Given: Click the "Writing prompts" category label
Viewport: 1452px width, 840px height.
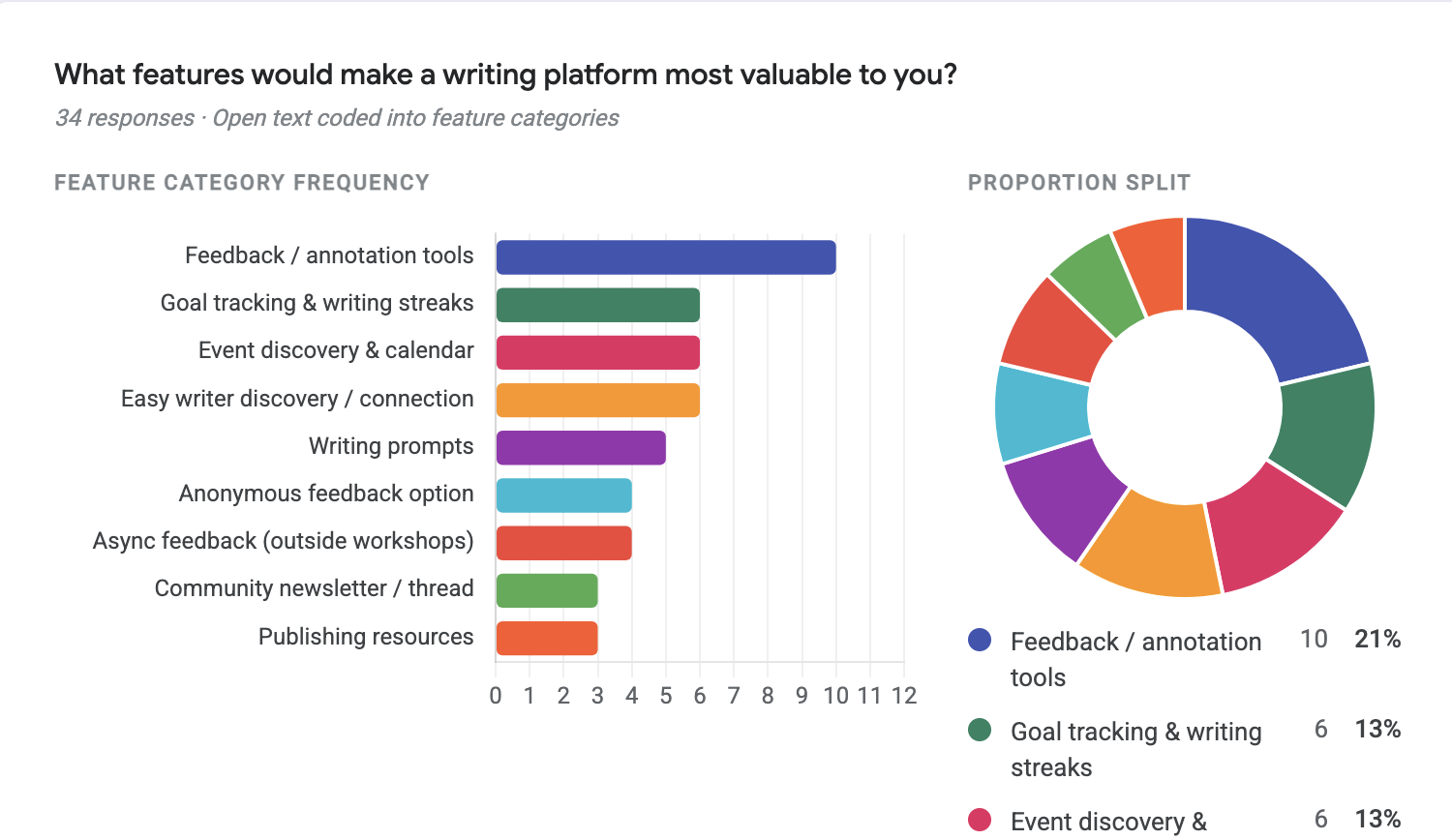Looking at the screenshot, I should click(391, 447).
